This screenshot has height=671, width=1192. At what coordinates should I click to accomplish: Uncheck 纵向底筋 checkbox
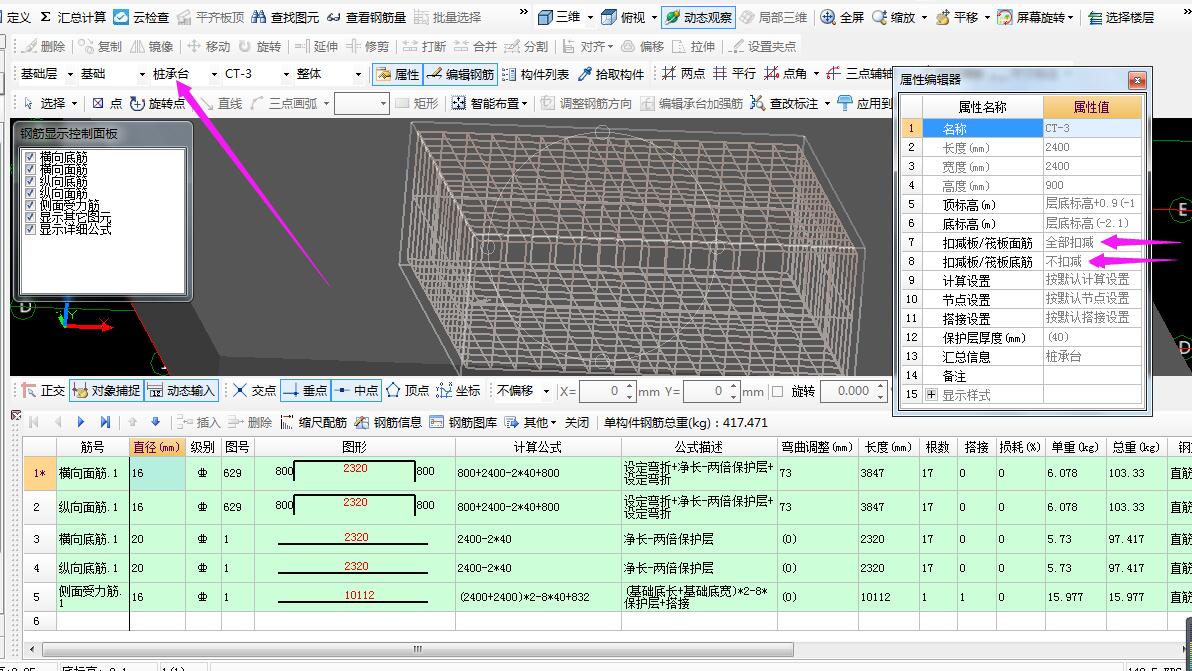tap(30, 182)
